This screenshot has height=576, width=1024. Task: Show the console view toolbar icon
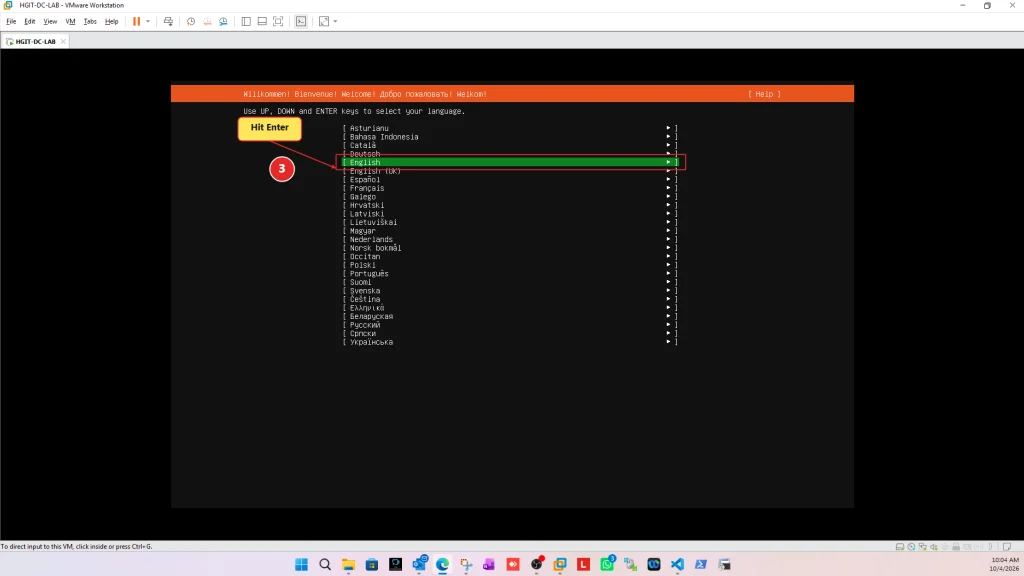click(x=301, y=22)
